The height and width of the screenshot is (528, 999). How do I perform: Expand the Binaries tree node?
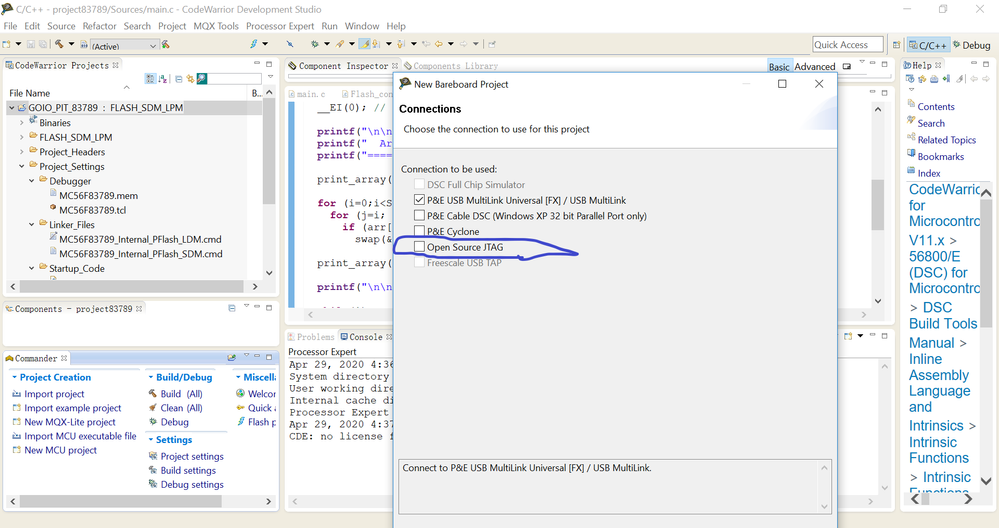pos(22,123)
